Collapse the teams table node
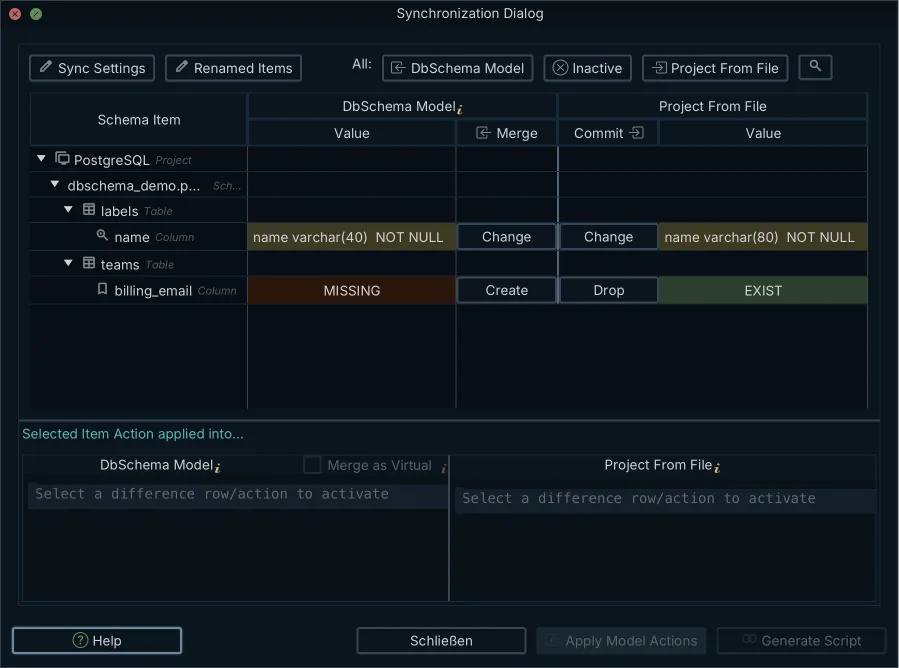This screenshot has height=668, width=899. pyautogui.click(x=69, y=263)
